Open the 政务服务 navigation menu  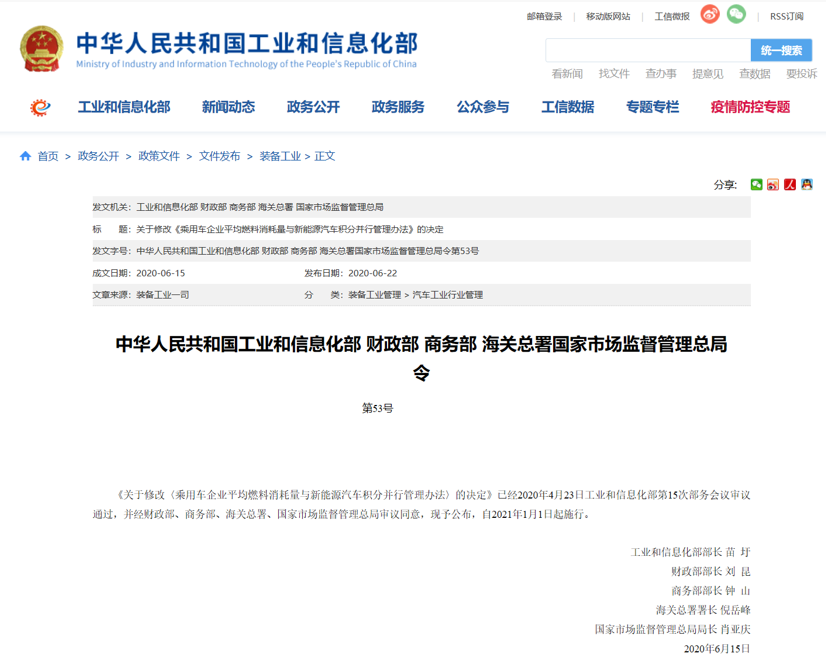click(x=398, y=107)
